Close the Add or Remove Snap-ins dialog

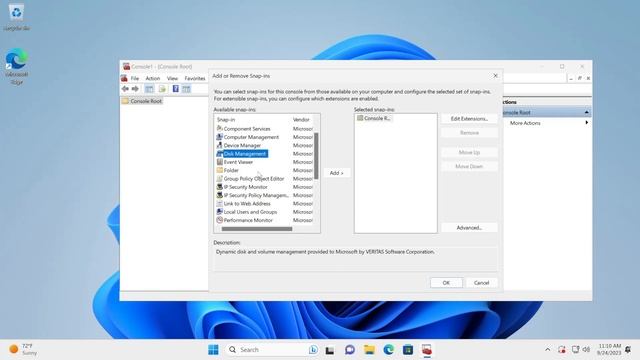pos(496,76)
